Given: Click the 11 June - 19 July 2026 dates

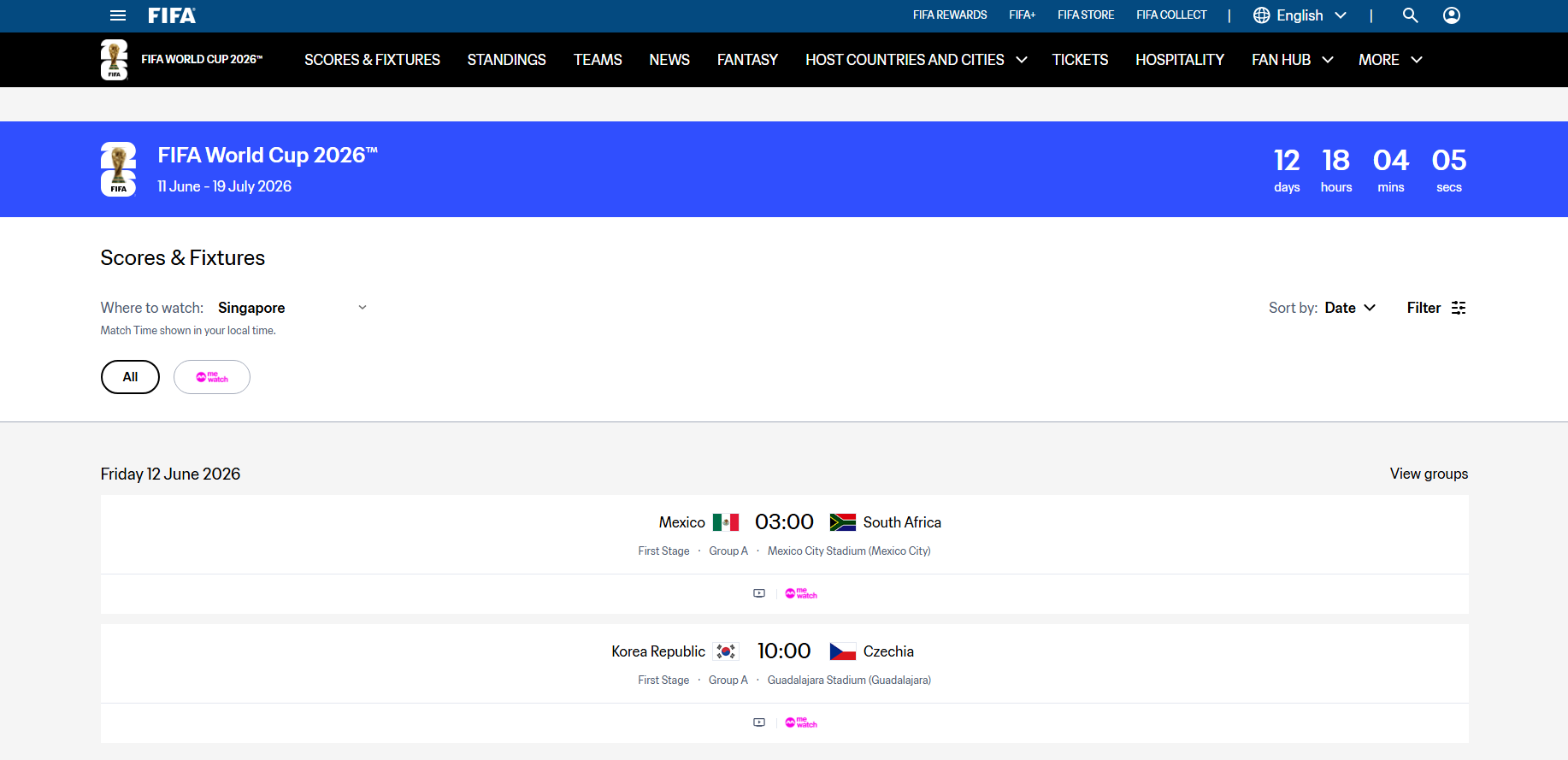Looking at the screenshot, I should [225, 186].
